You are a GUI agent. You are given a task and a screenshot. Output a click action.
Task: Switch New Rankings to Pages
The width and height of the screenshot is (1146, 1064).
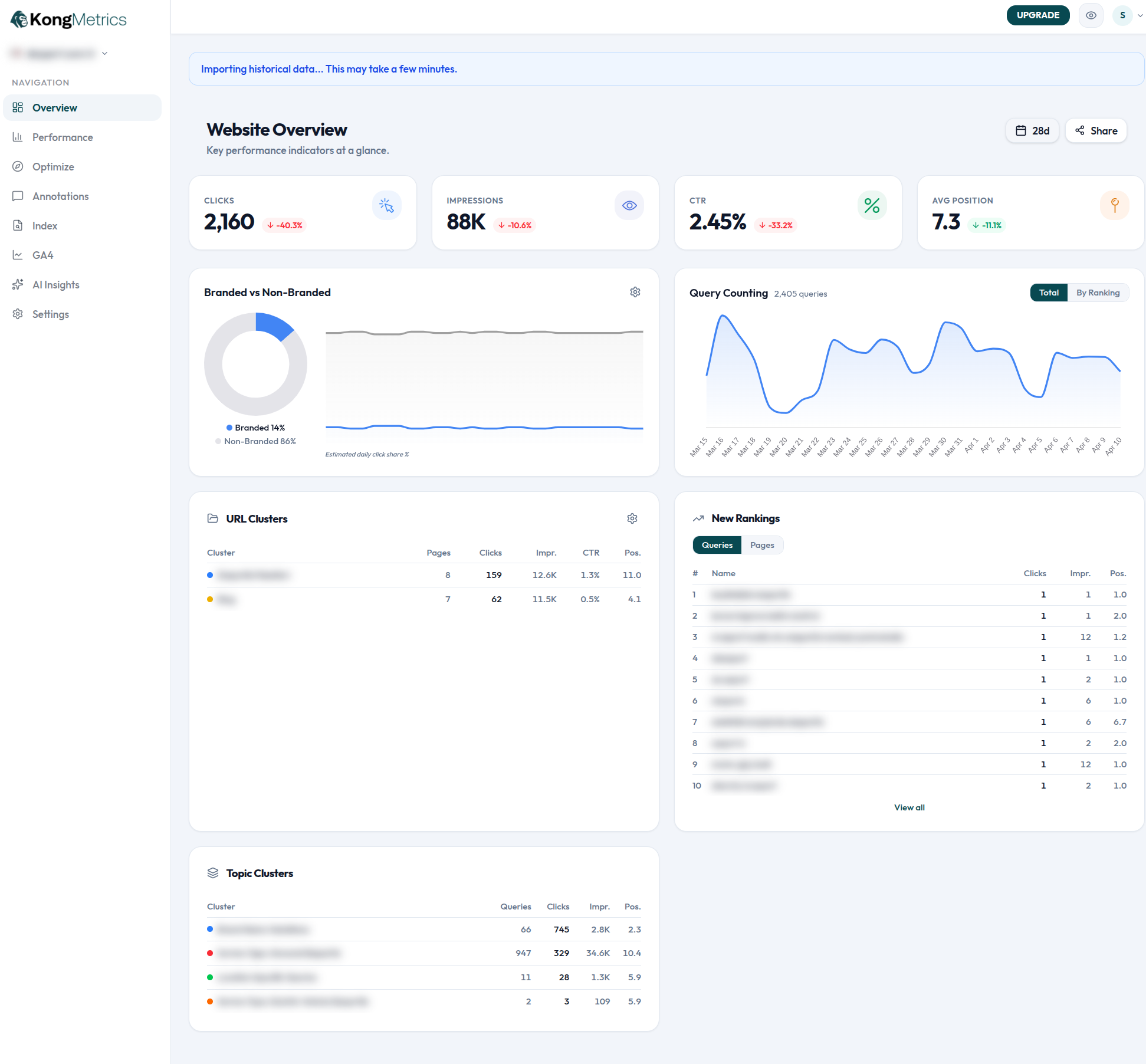click(762, 544)
